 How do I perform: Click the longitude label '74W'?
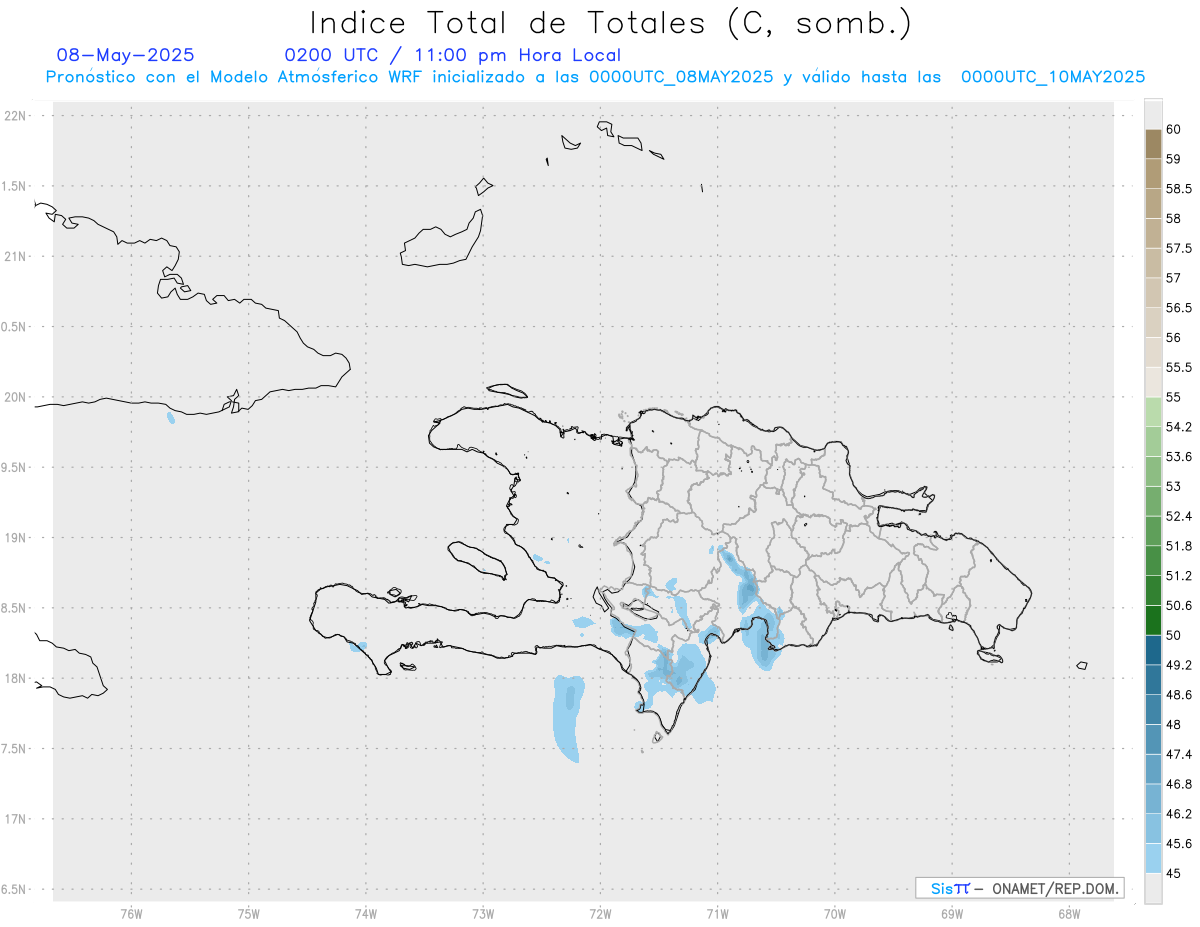[x=366, y=913]
